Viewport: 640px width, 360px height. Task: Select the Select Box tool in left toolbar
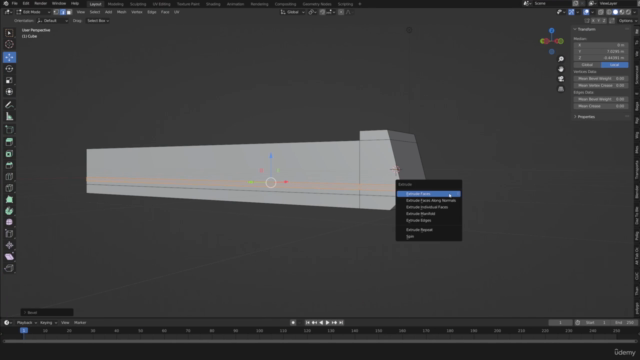(x=9, y=33)
